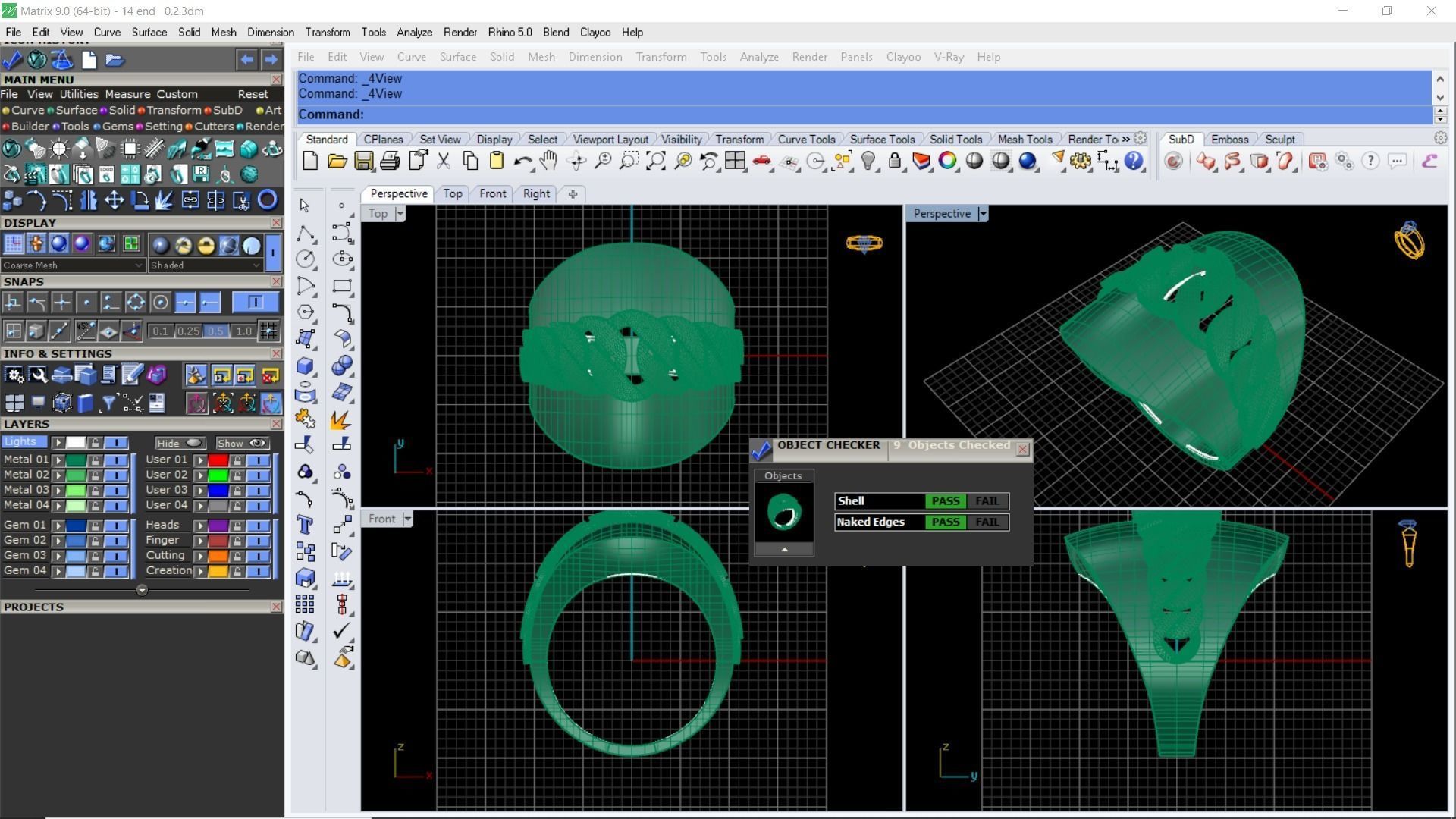Click the Object Checker checkmark icon

click(x=761, y=450)
